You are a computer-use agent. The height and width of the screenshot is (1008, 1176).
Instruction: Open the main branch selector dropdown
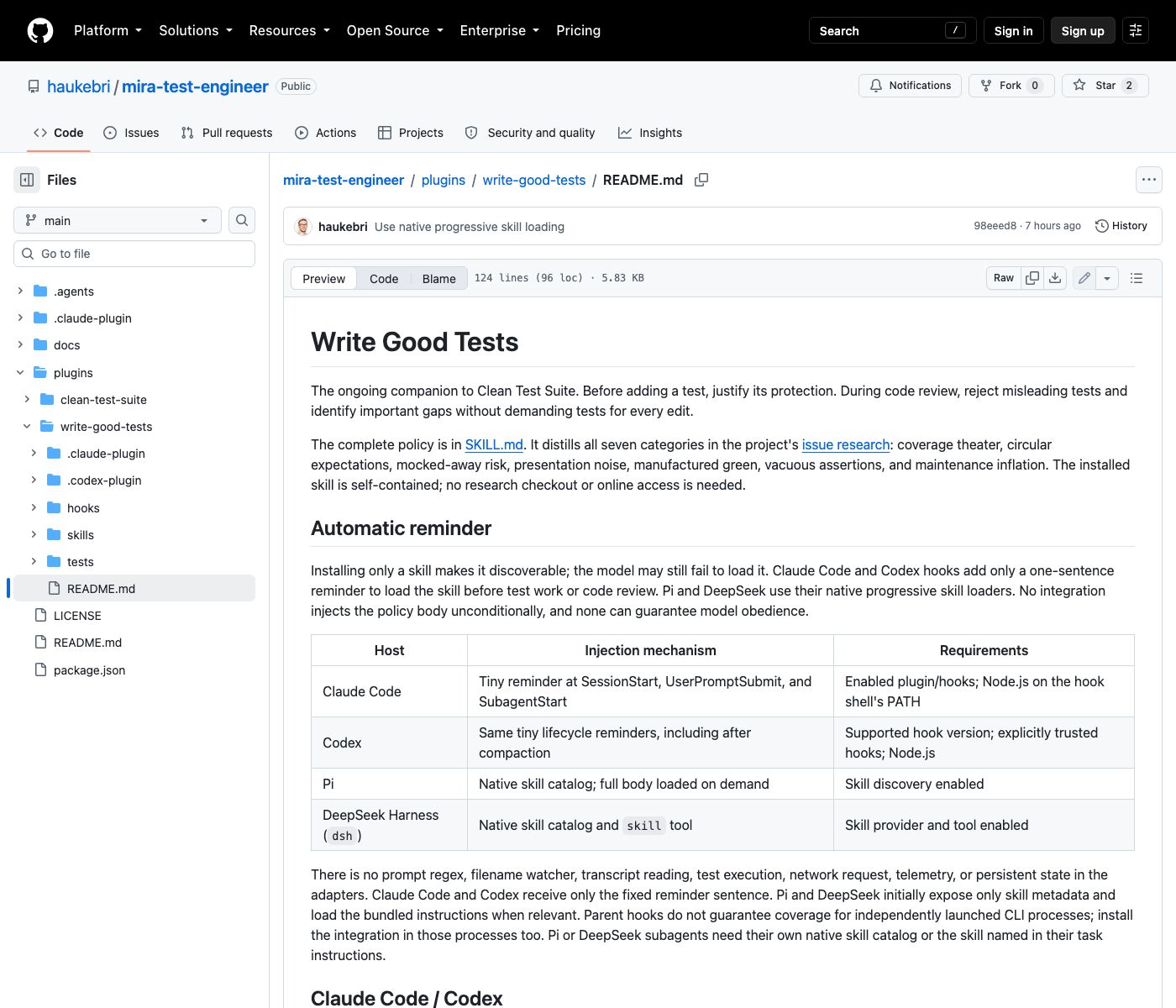point(118,220)
